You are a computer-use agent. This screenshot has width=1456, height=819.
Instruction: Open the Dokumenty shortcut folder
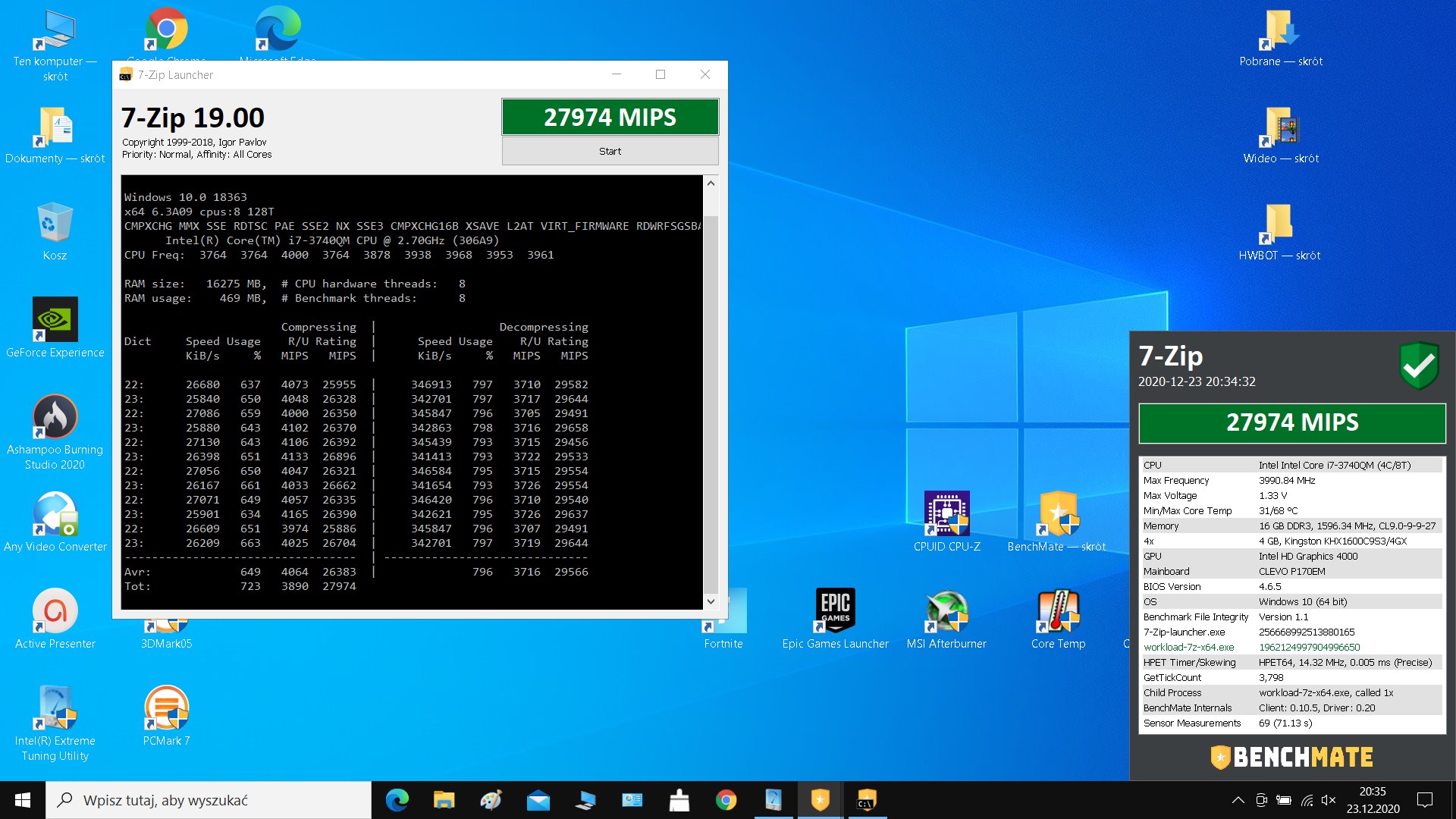click(x=55, y=135)
